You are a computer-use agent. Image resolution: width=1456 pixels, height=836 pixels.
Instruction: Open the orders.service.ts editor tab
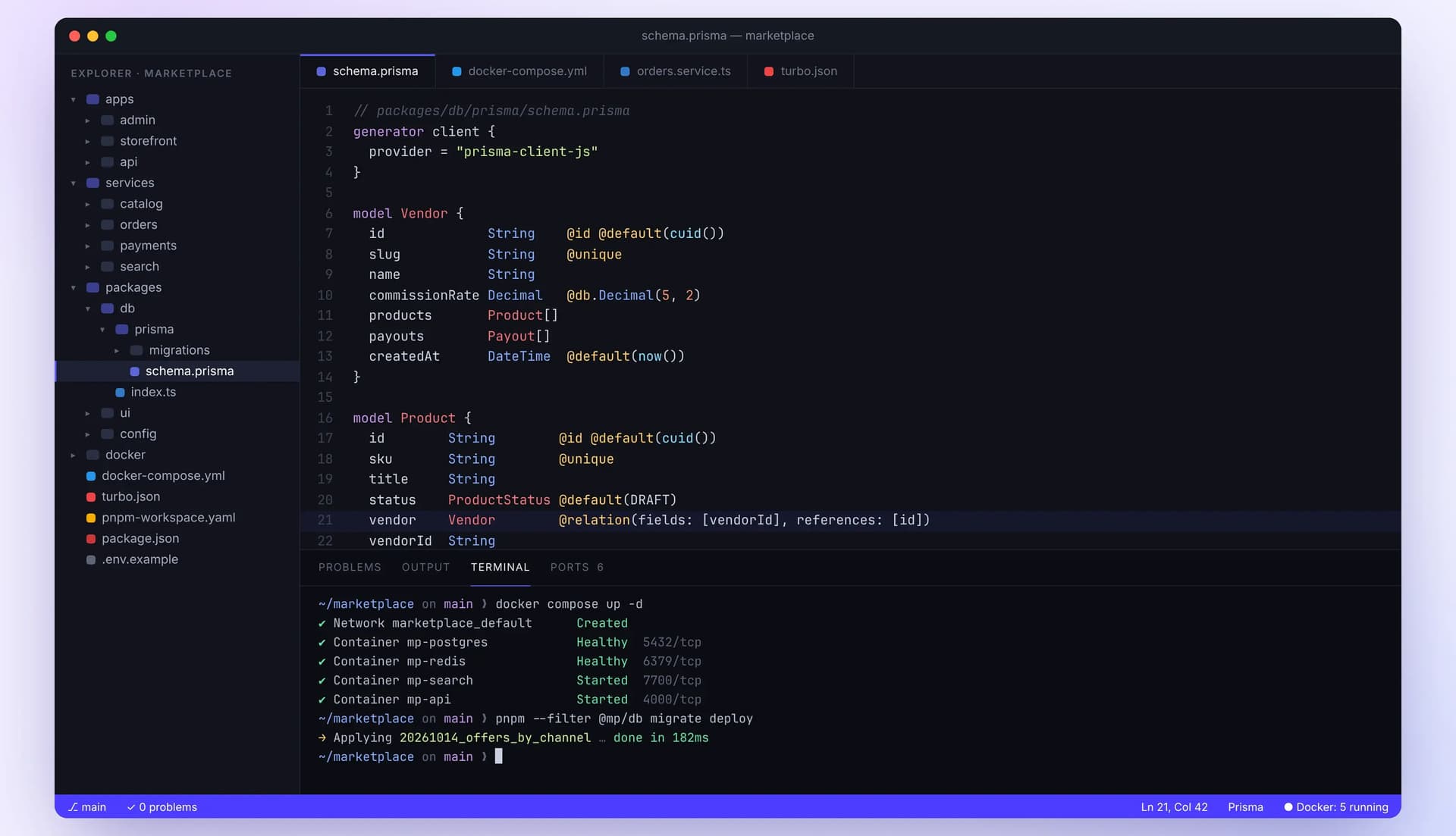coord(676,71)
